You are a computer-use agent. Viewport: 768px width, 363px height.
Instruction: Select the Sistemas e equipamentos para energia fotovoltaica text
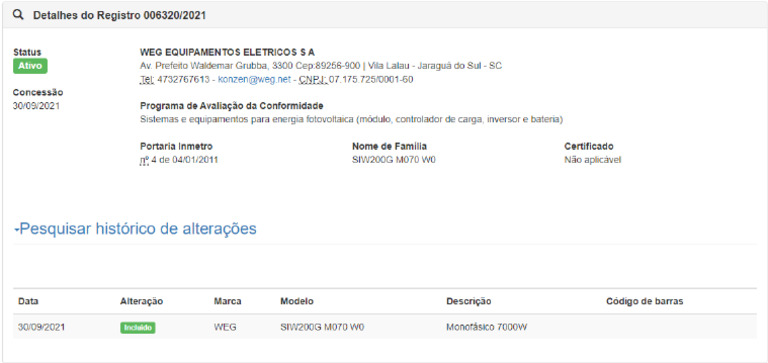[351, 119]
